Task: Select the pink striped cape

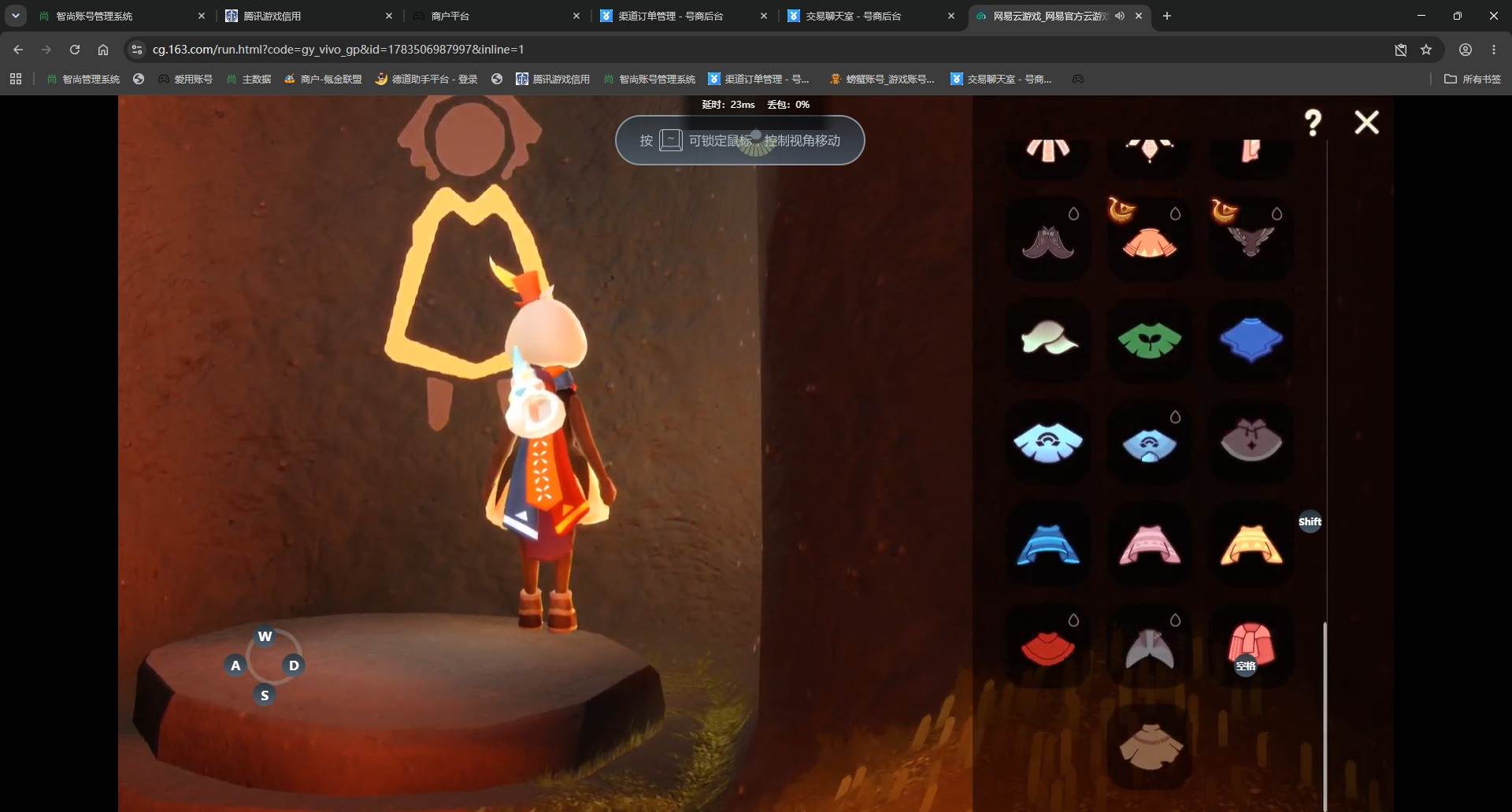Action: tap(1149, 544)
